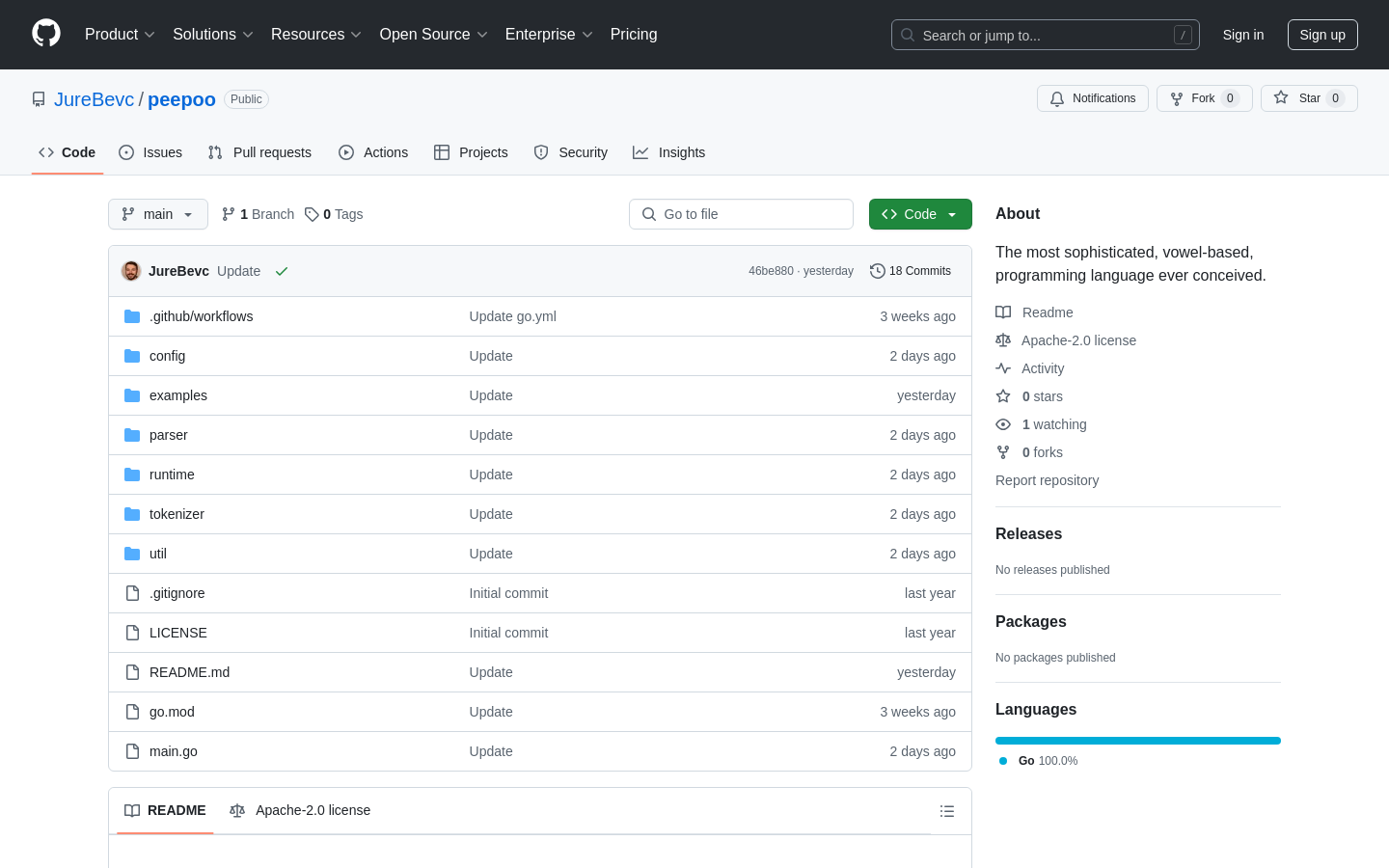Go to the Pricing page

coord(634,35)
